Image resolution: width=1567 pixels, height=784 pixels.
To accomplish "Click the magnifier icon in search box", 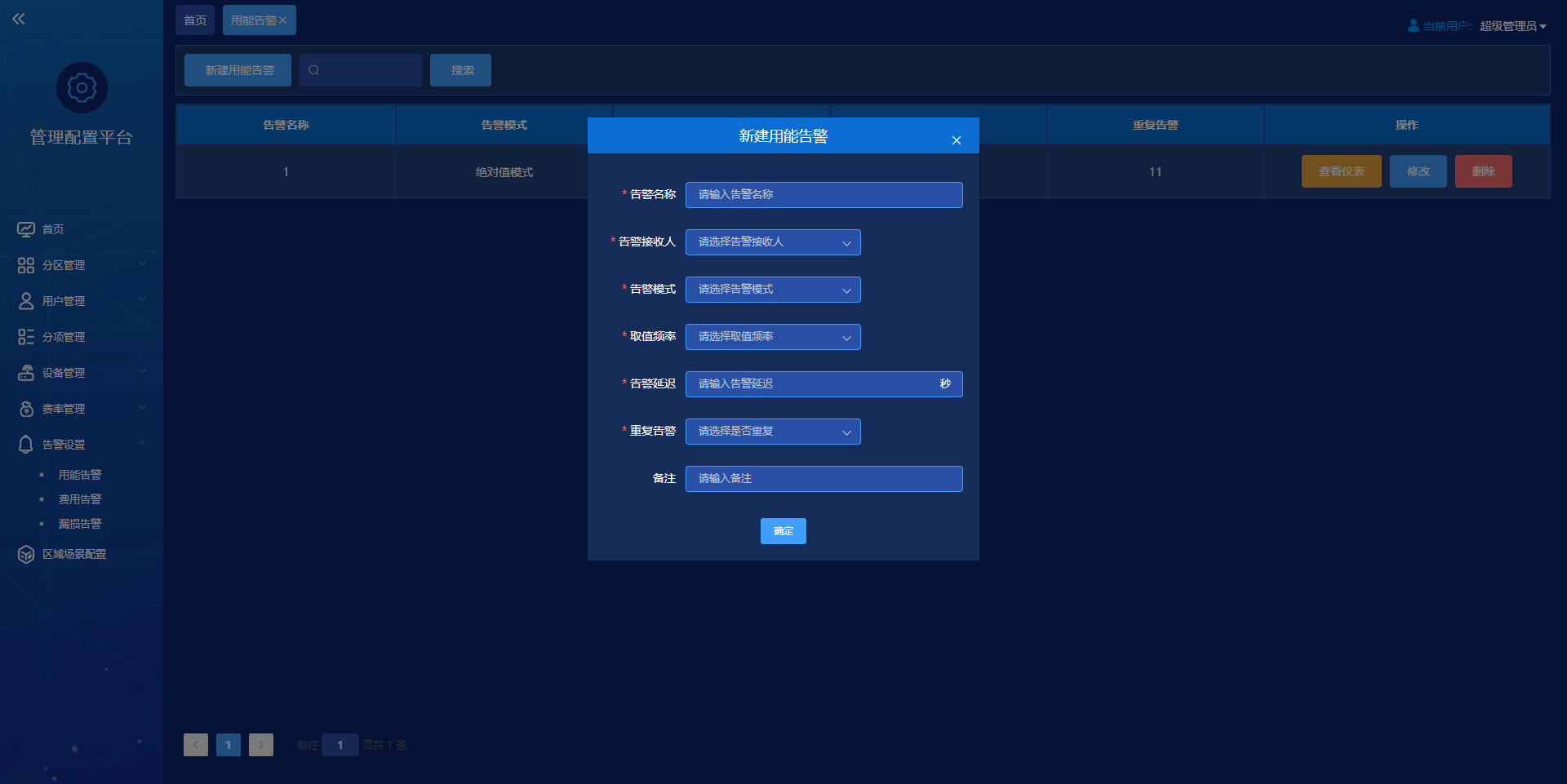I will click(314, 70).
